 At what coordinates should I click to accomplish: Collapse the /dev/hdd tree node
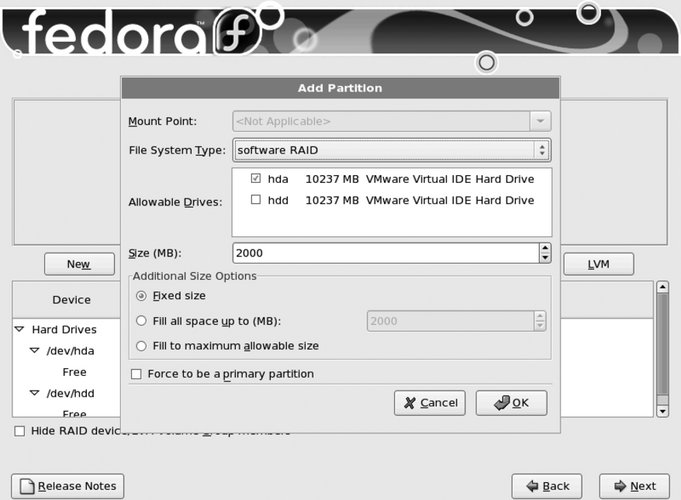point(34,393)
